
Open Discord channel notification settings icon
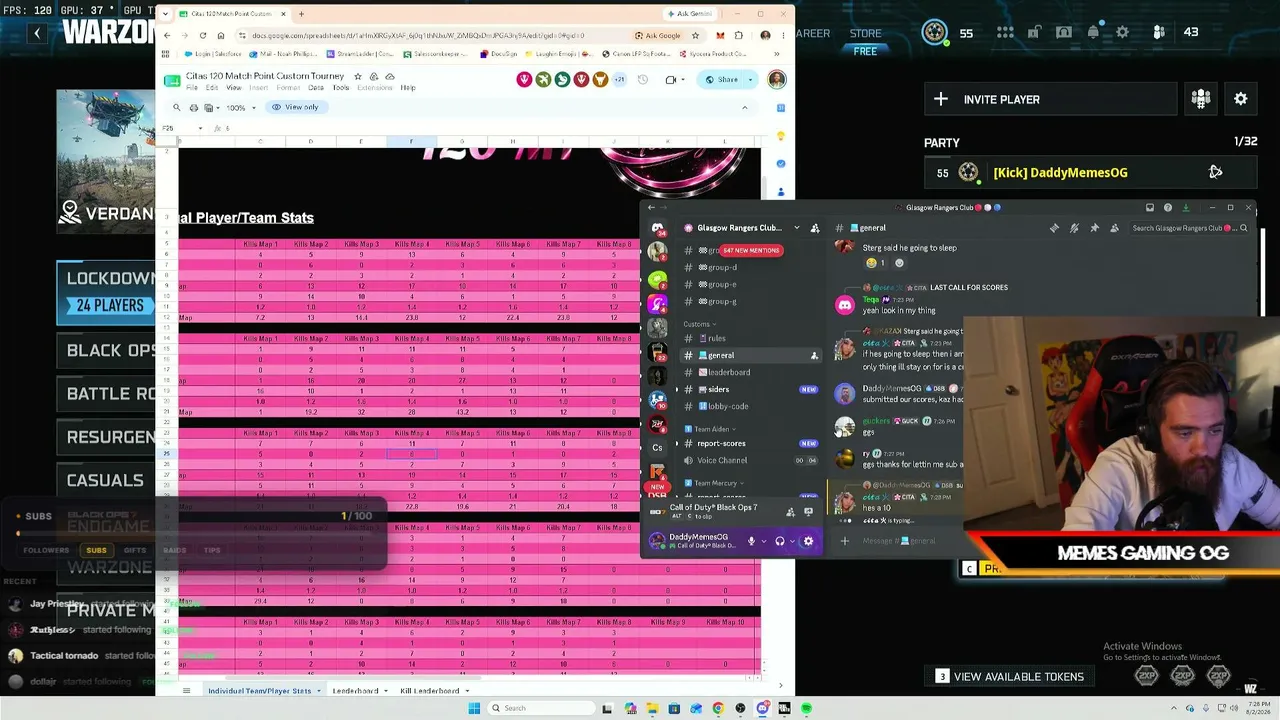click(1074, 228)
